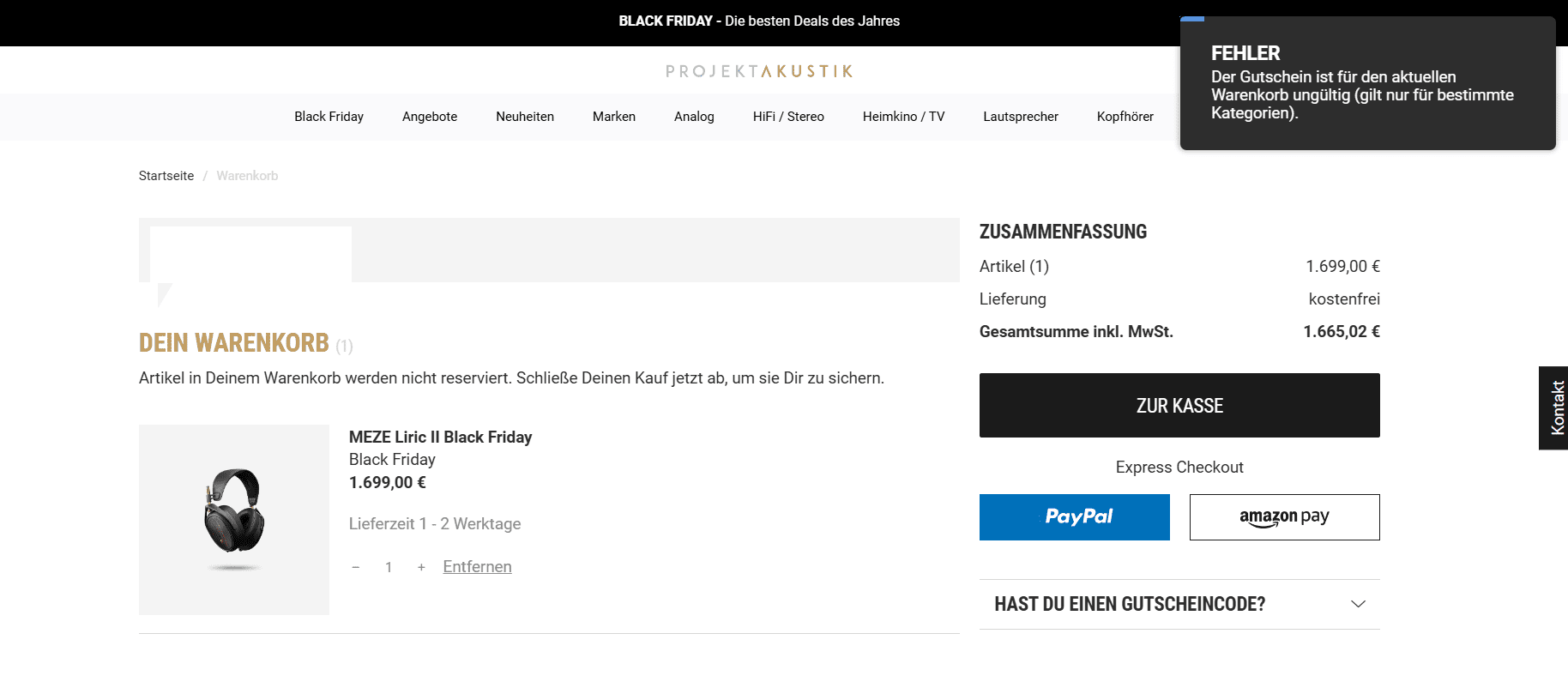Click the FEHLER error notification
Viewport: 1568px width, 682px height.
(1368, 83)
